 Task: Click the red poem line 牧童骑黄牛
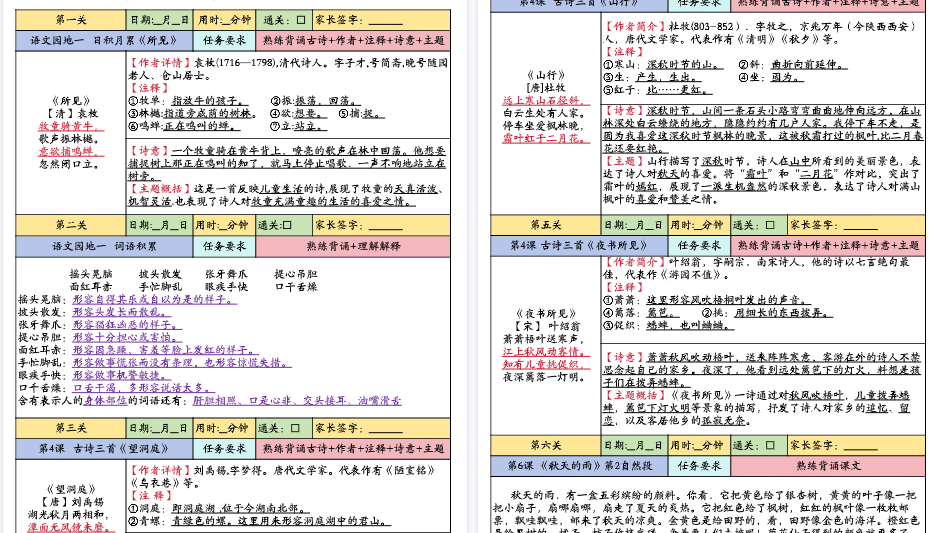[x=71, y=126]
